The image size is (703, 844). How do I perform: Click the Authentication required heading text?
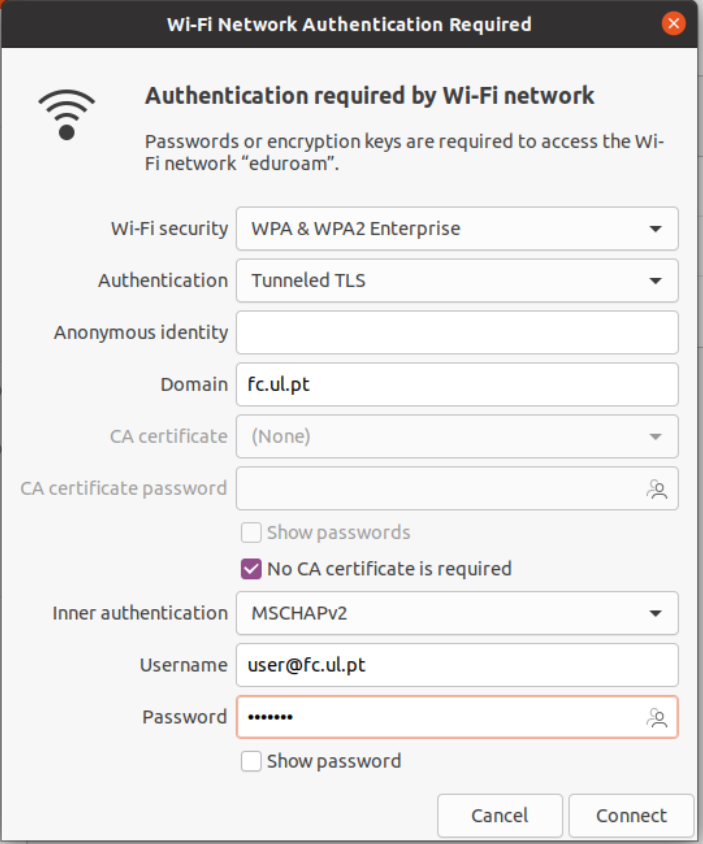click(370, 96)
